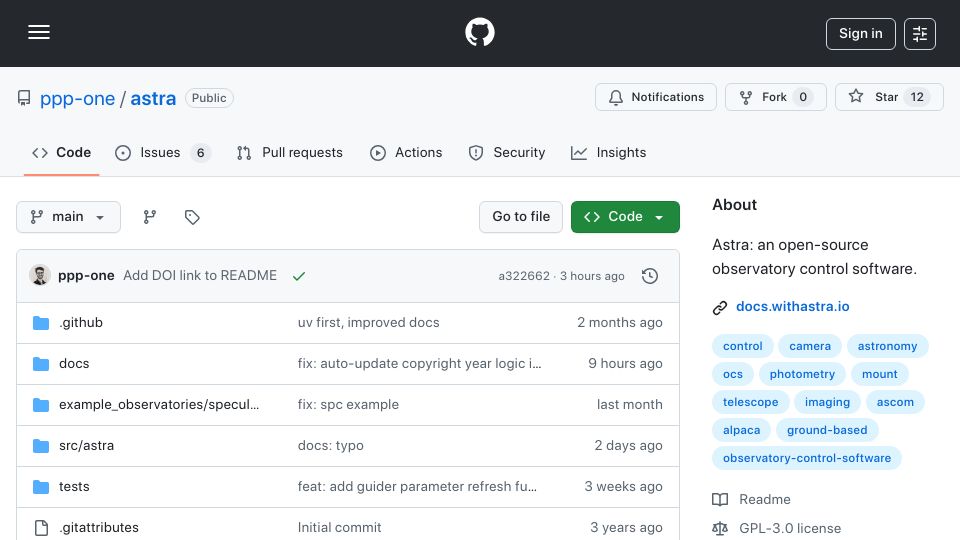Select the photometry topic tag
Image resolution: width=960 pixels, height=540 pixels.
pyautogui.click(x=802, y=374)
